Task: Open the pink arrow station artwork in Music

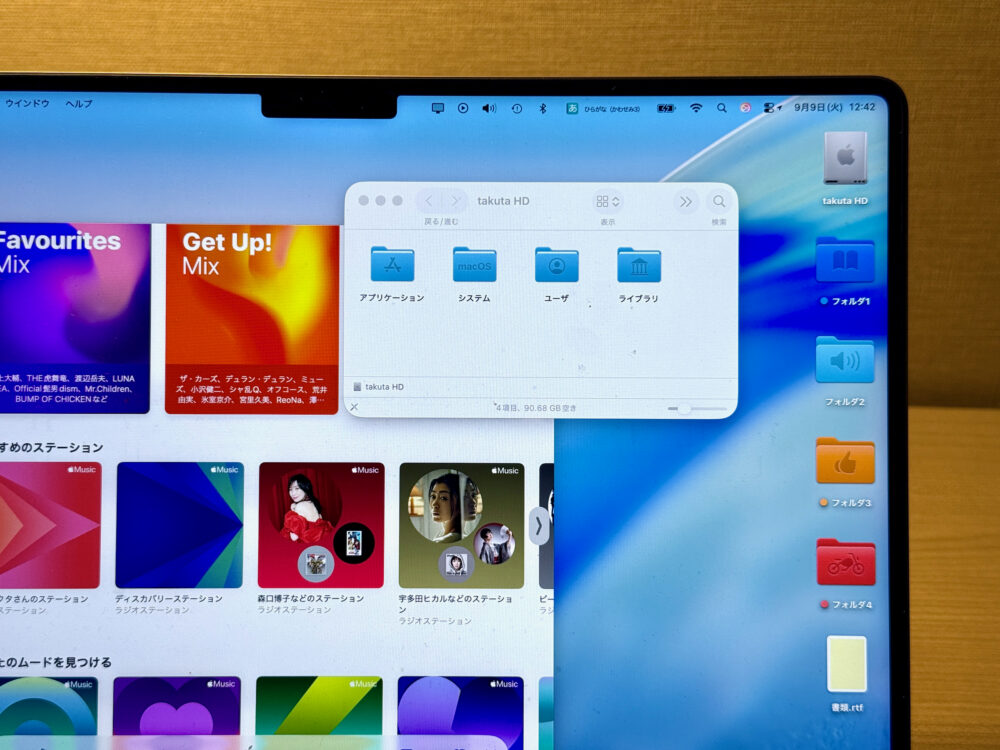Action: 50,525
